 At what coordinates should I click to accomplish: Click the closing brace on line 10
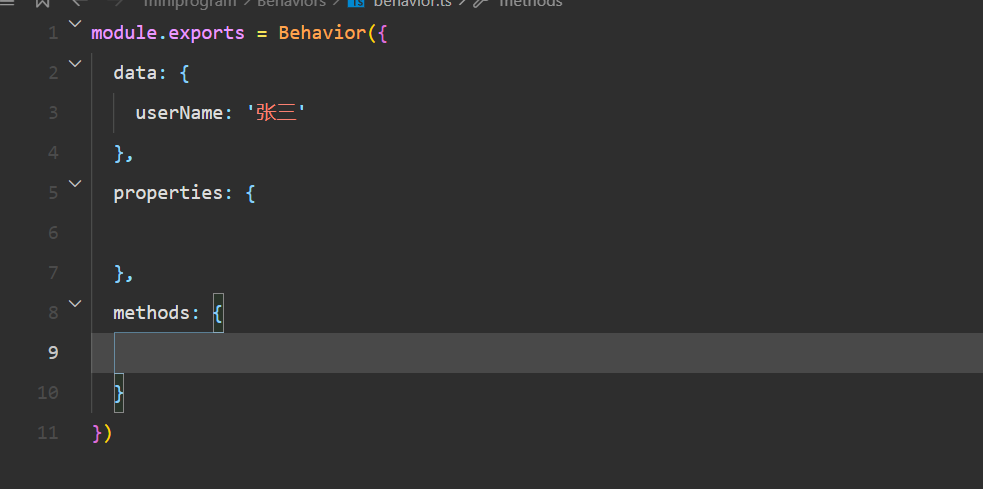(119, 393)
